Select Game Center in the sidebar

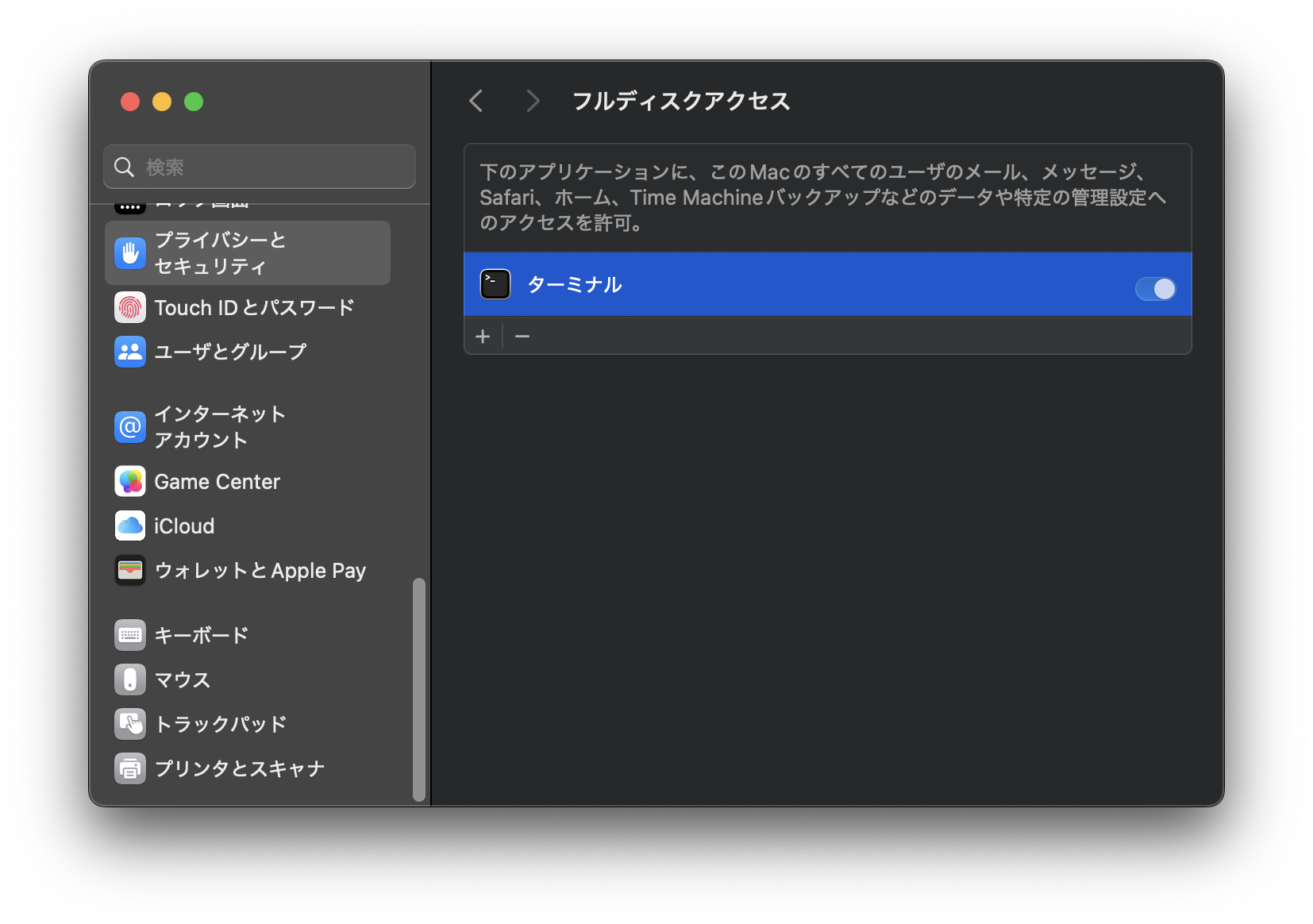[x=217, y=481]
